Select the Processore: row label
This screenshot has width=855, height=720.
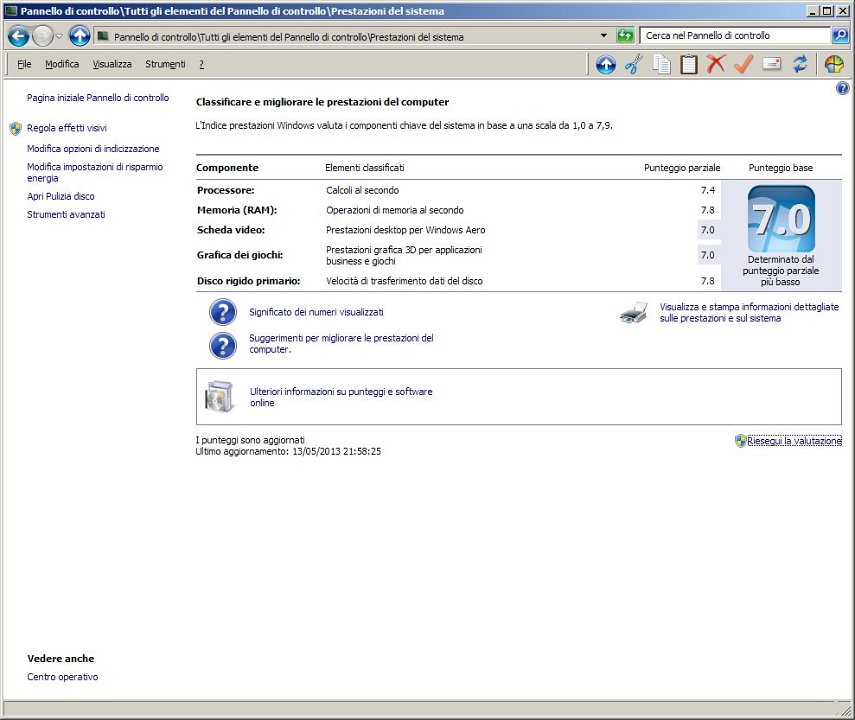tap(226, 190)
